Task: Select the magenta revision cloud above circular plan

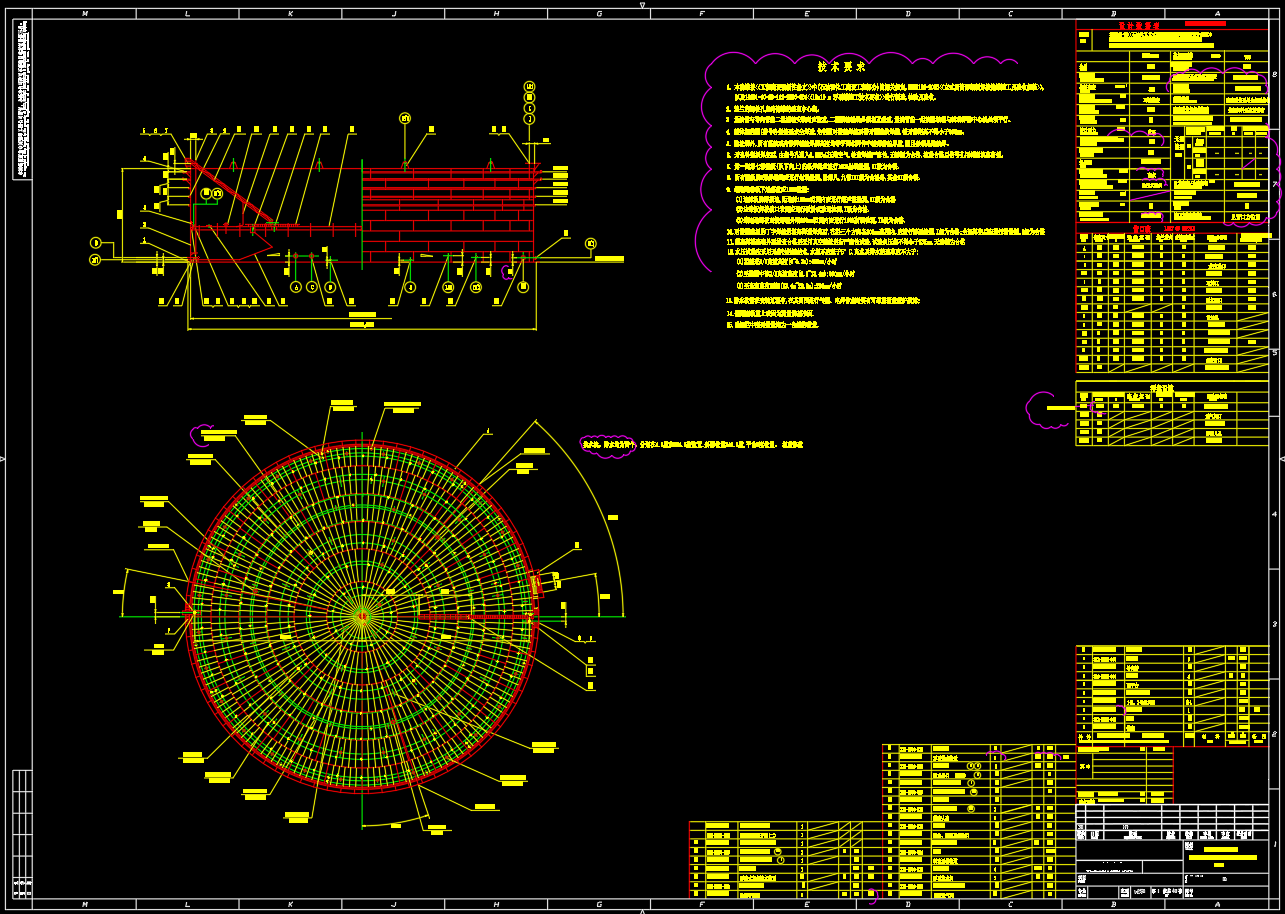Action: click(x=204, y=435)
